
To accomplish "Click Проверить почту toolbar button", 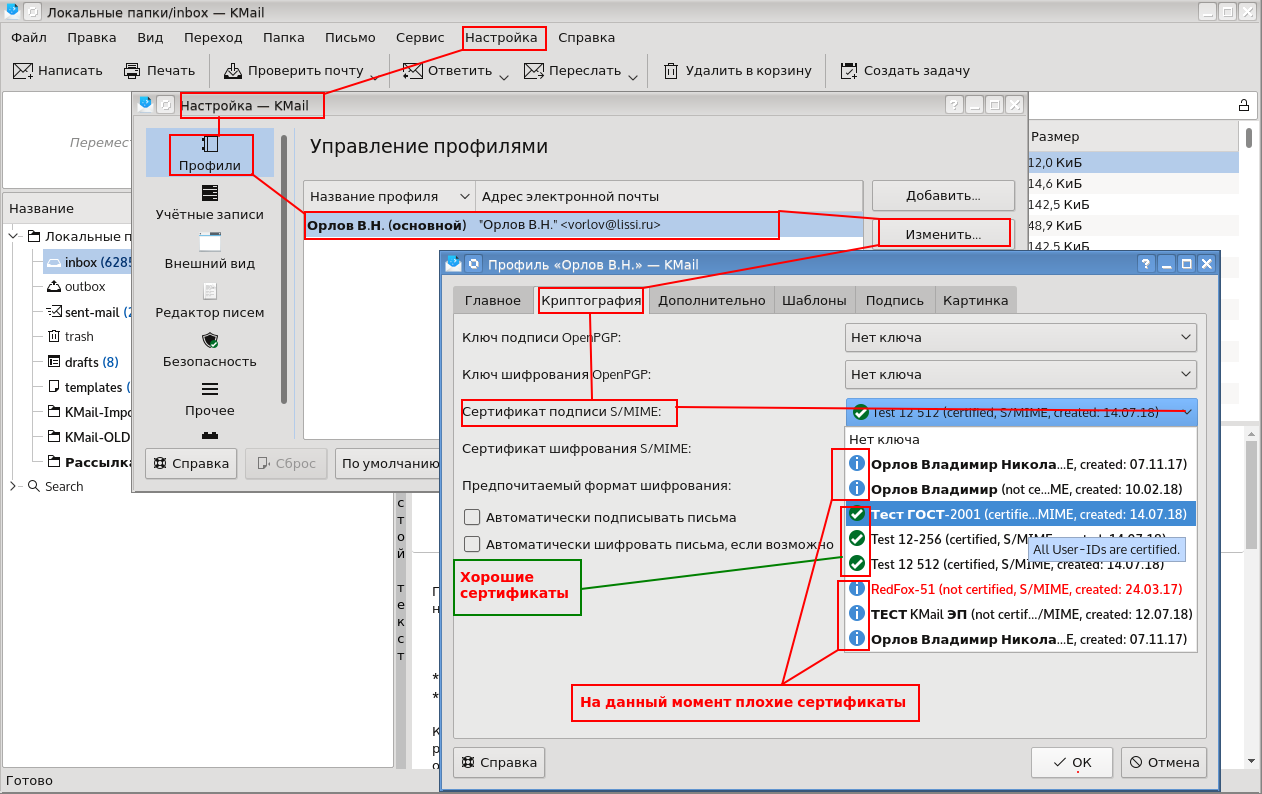I will pos(293,71).
